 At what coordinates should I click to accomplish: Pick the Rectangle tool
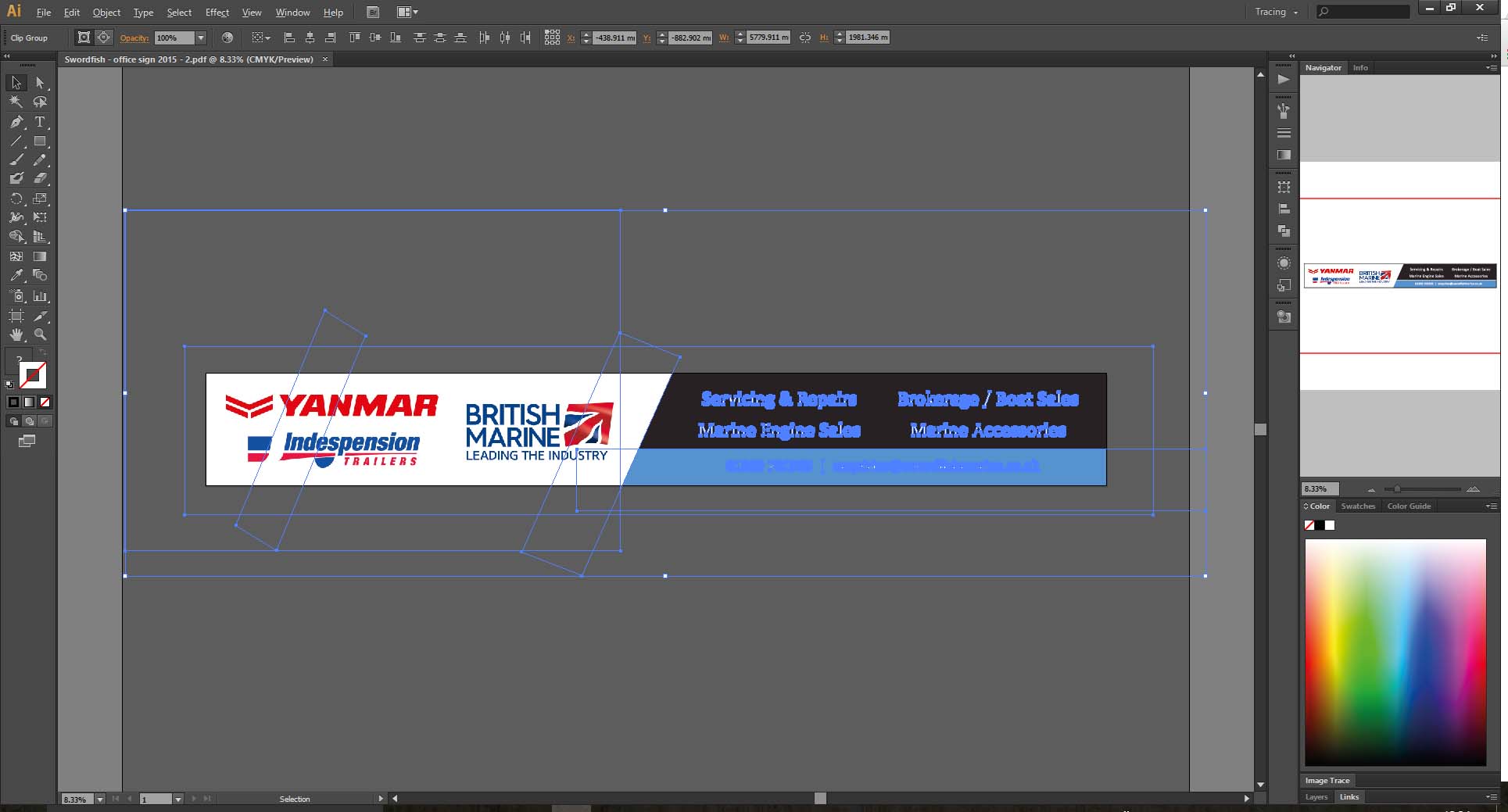coord(40,141)
